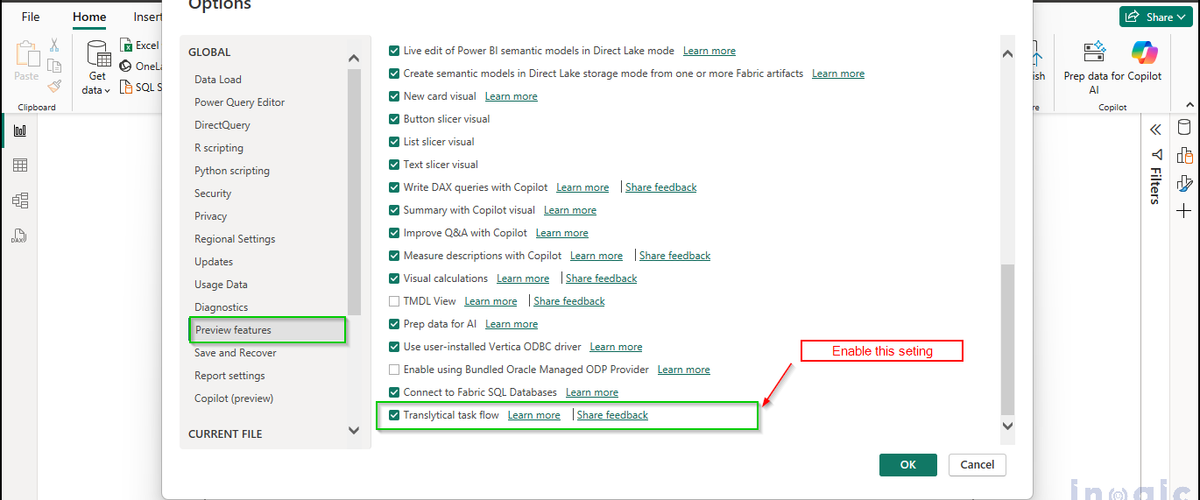
Task: Click the Cancel button
Action: coord(977,465)
